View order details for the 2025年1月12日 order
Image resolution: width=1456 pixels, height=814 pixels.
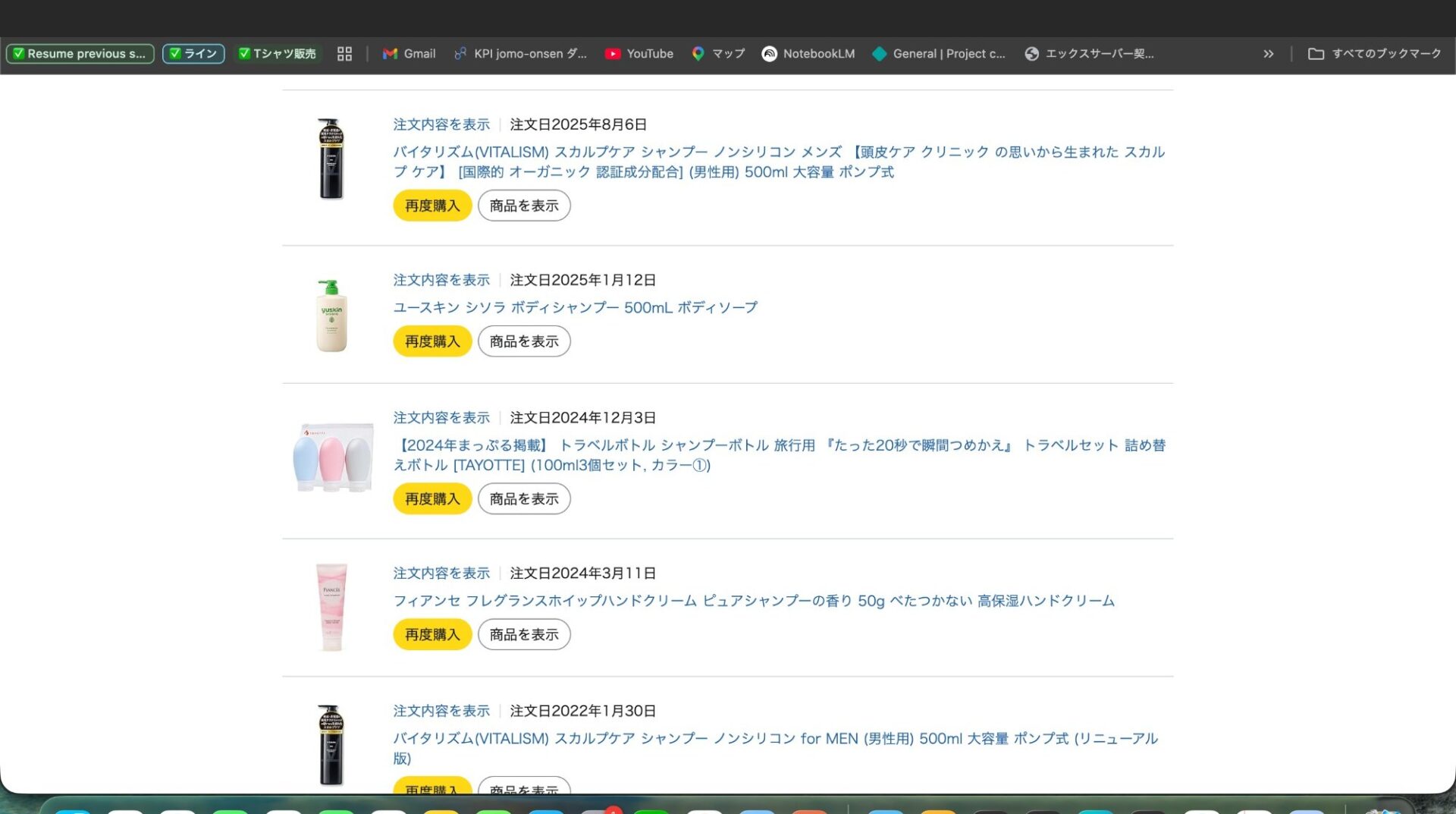[x=441, y=280]
